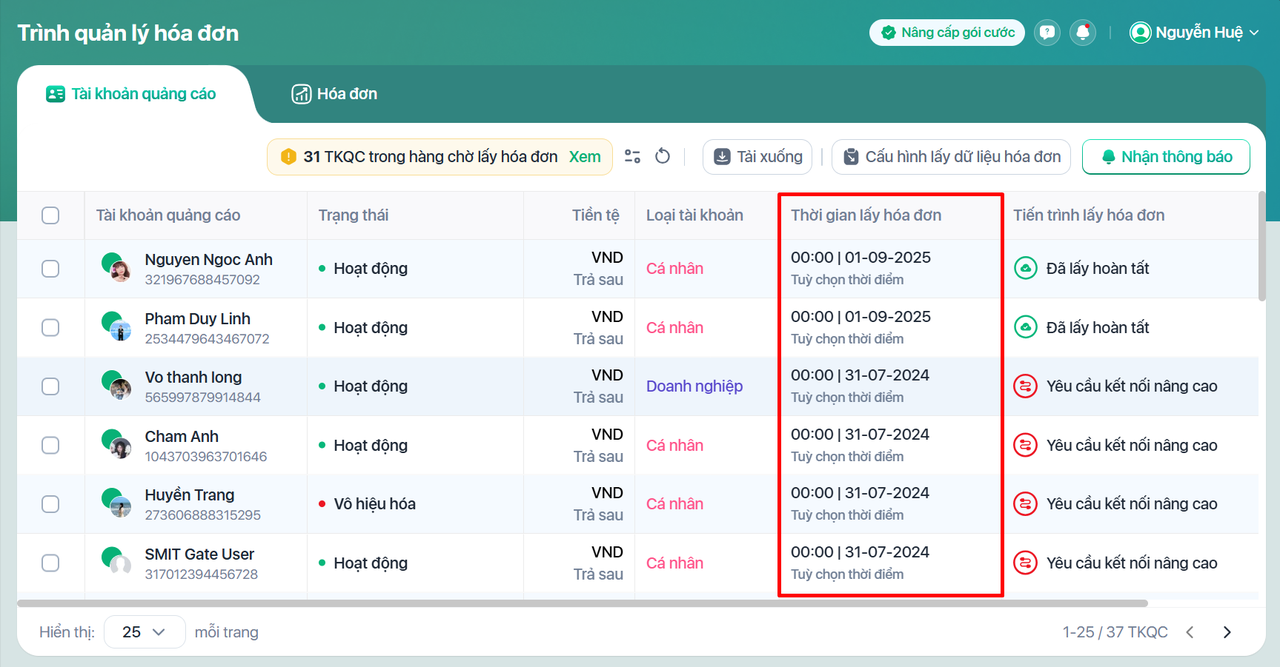Click the next page arrow
The image size is (1280, 667).
(x=1227, y=632)
